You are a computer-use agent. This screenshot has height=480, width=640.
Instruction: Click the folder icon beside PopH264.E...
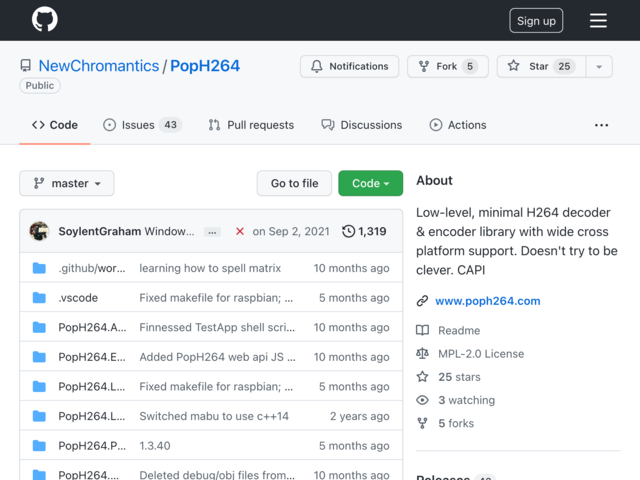click(x=39, y=357)
